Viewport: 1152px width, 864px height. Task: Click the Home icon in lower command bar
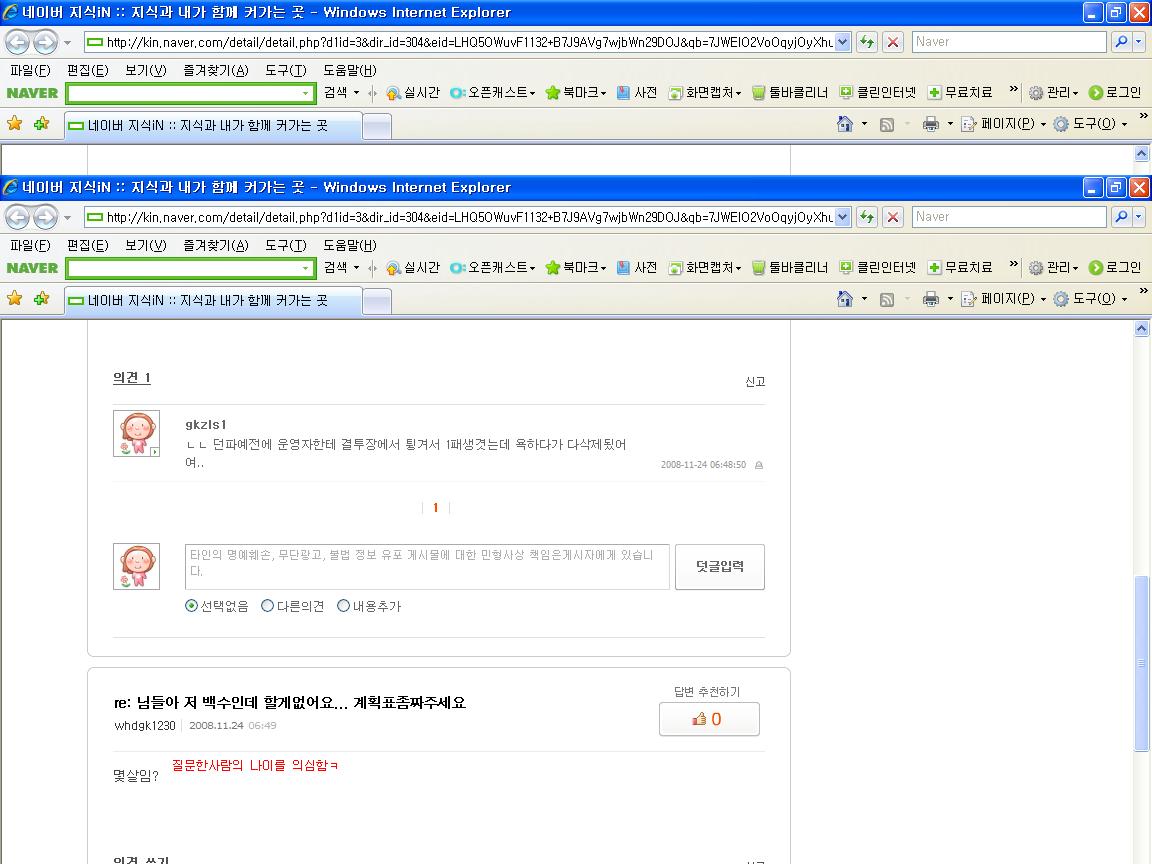point(845,299)
